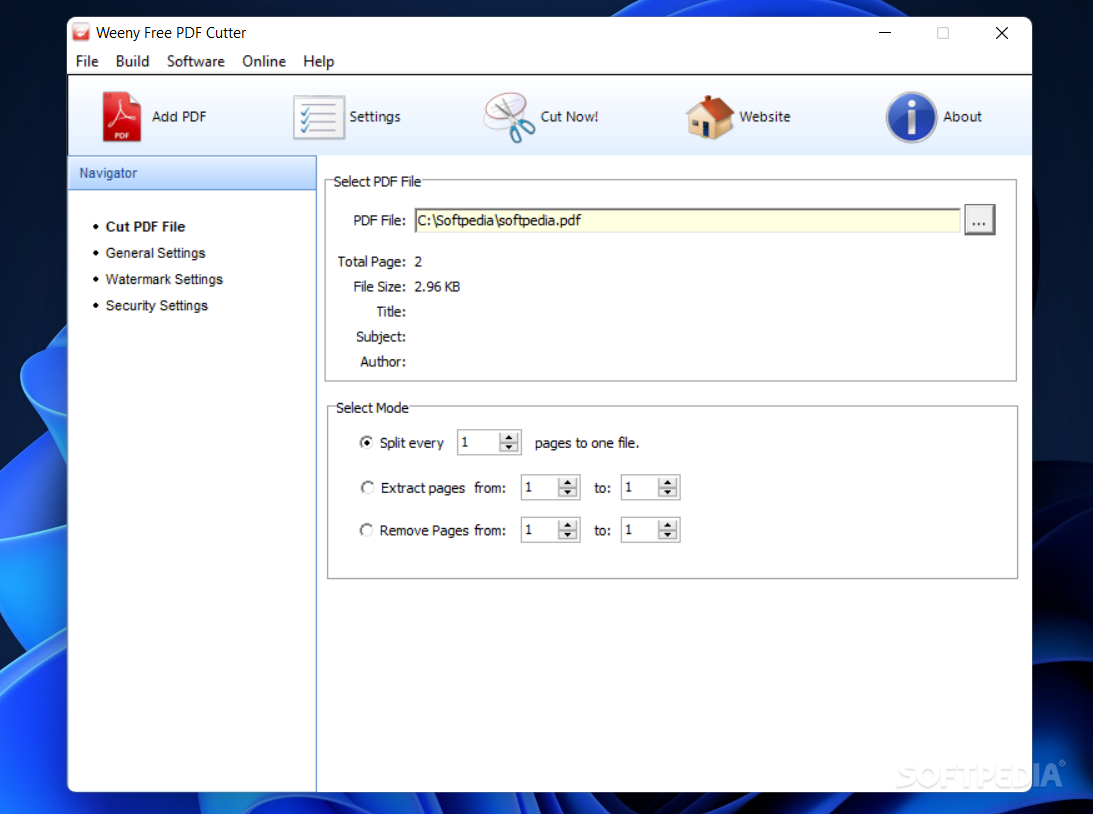Increase Extract pages from value

point(568,482)
